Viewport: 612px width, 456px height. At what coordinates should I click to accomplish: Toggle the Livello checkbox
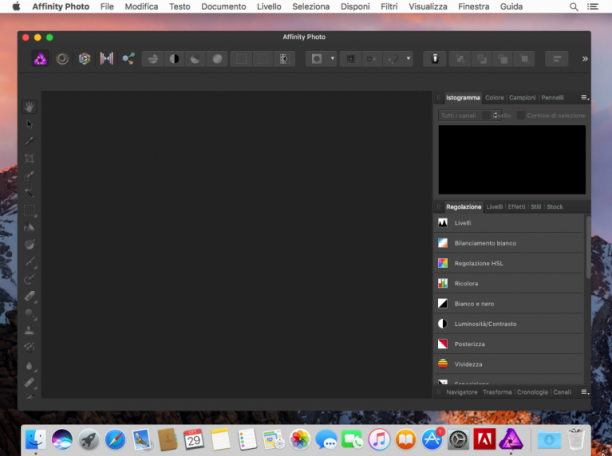tap(486, 116)
